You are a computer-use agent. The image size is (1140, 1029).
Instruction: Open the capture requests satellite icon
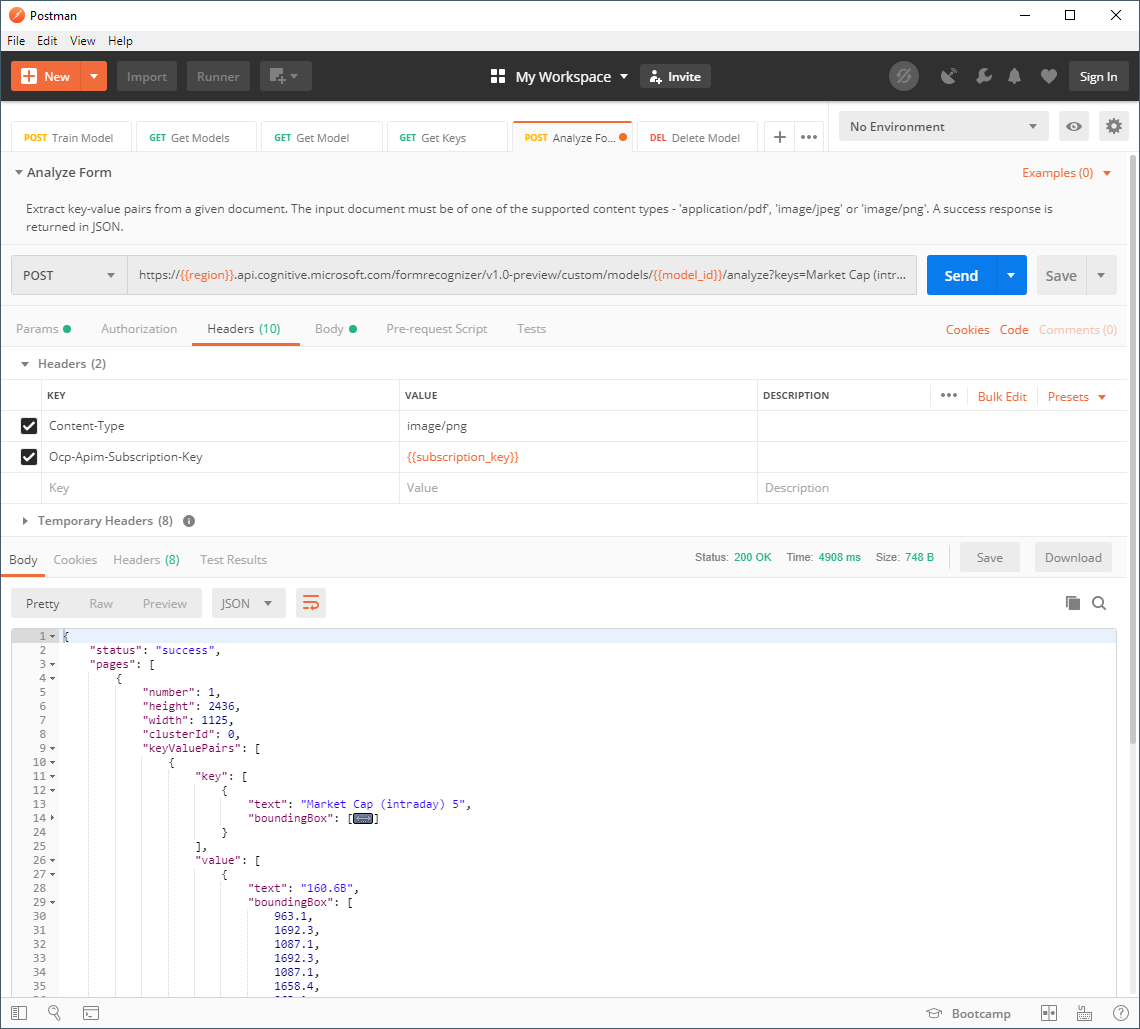coord(949,76)
